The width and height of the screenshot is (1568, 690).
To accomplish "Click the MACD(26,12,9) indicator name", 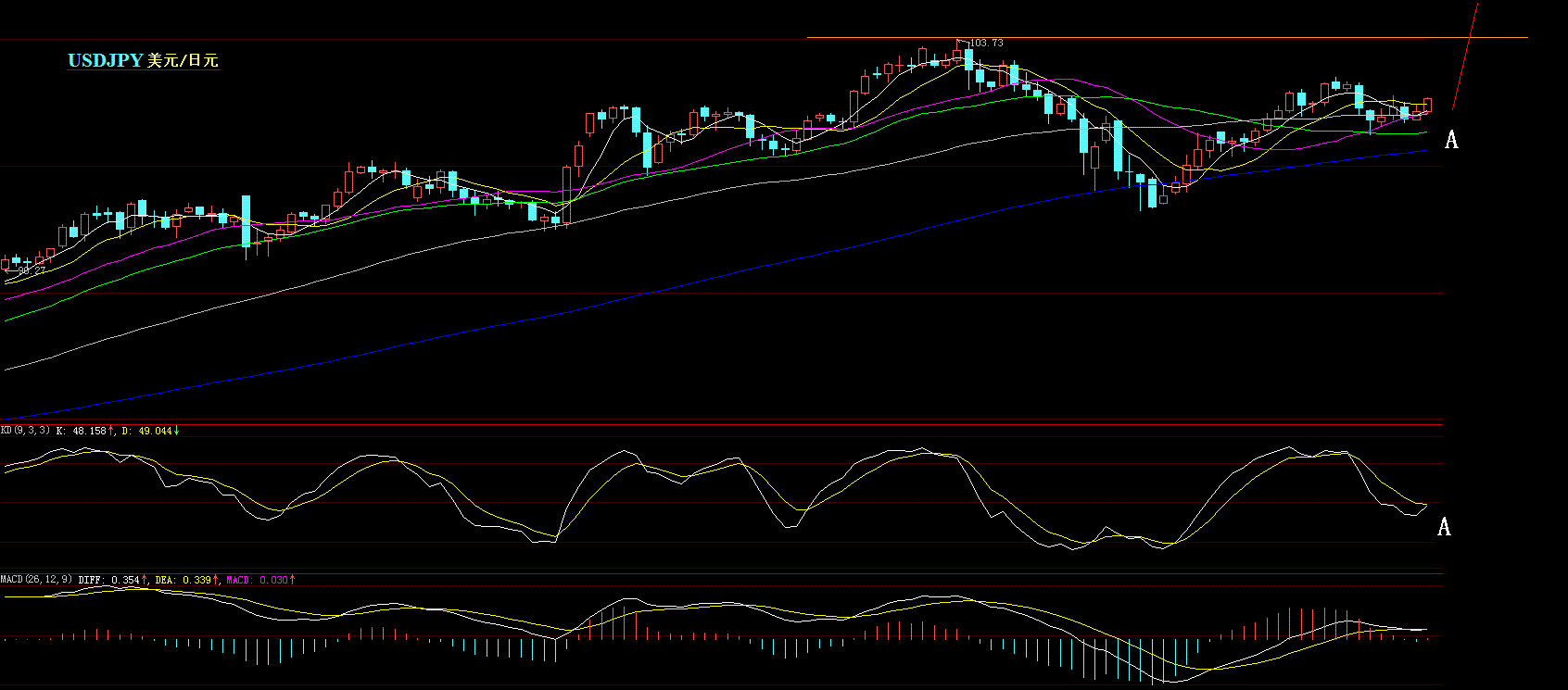I will [x=37, y=580].
